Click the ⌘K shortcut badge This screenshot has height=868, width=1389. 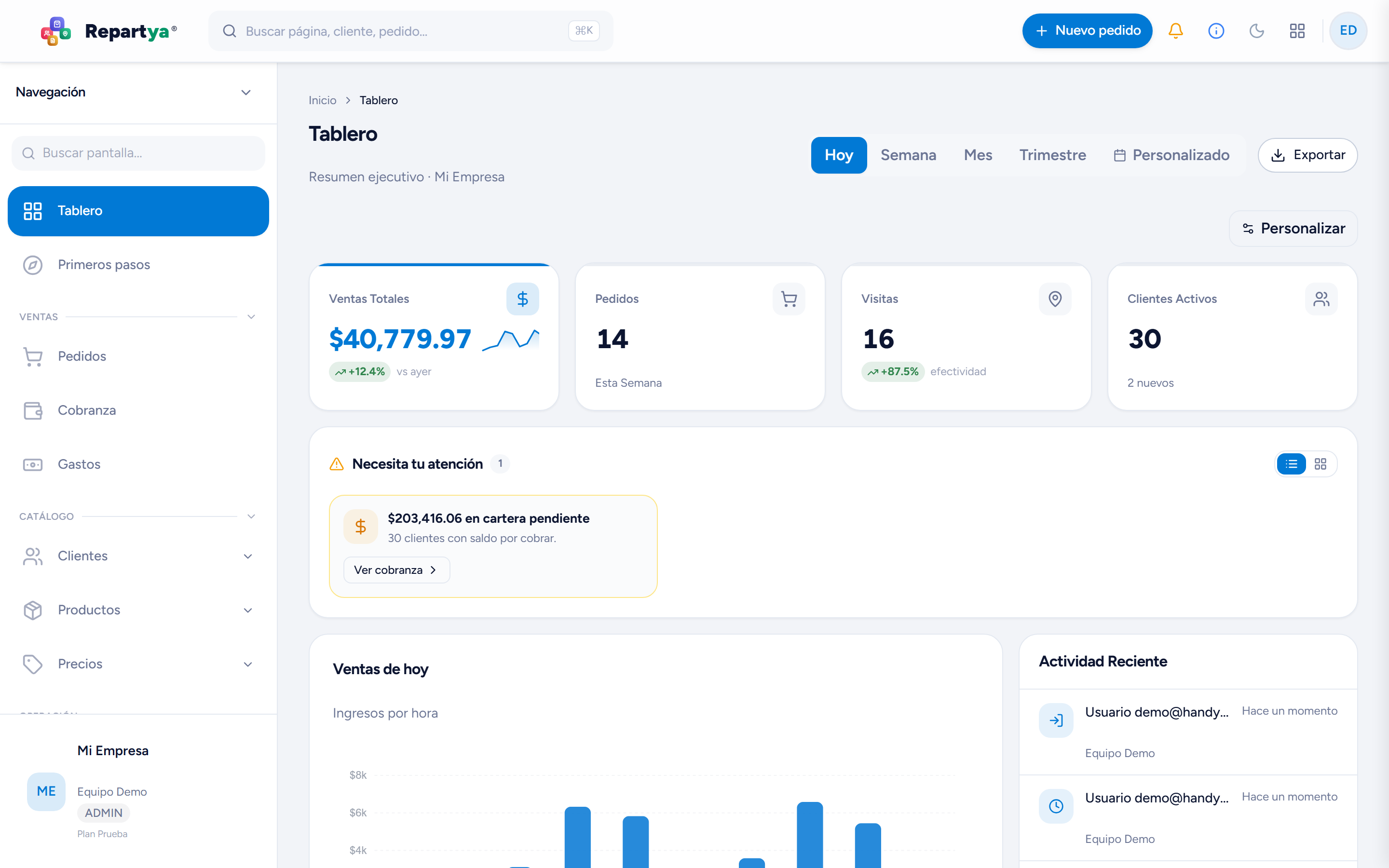(584, 30)
